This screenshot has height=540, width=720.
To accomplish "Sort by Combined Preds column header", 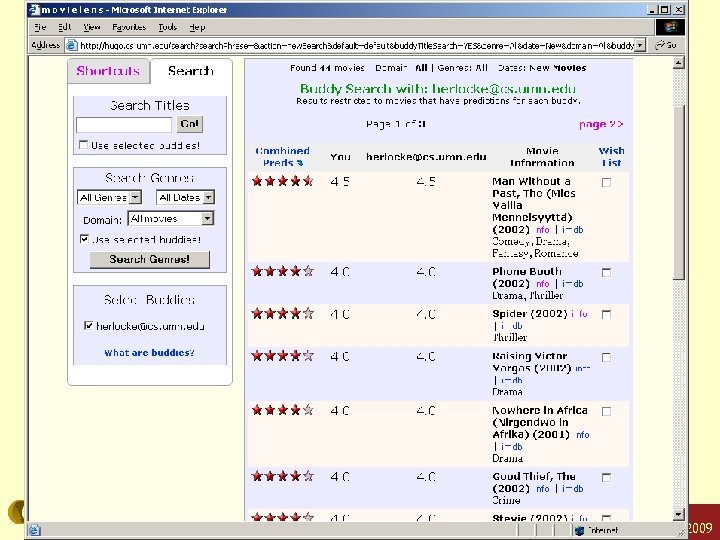I will click(x=282, y=157).
